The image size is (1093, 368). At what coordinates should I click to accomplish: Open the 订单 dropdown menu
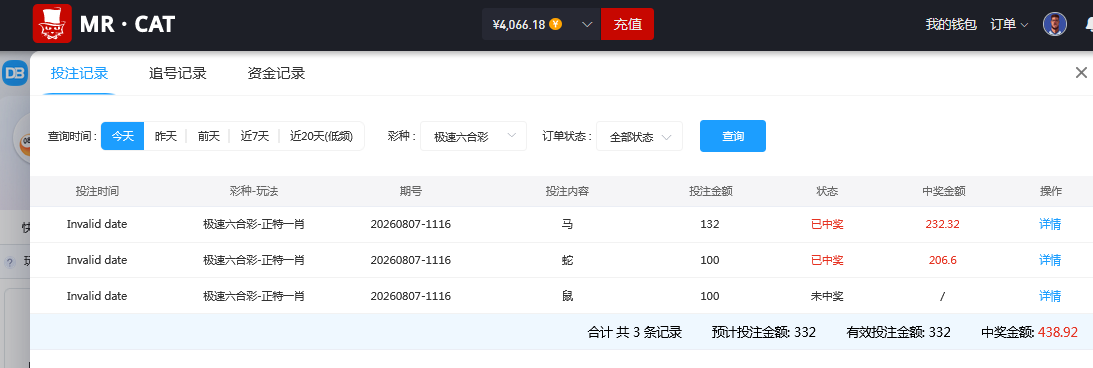pos(1009,24)
